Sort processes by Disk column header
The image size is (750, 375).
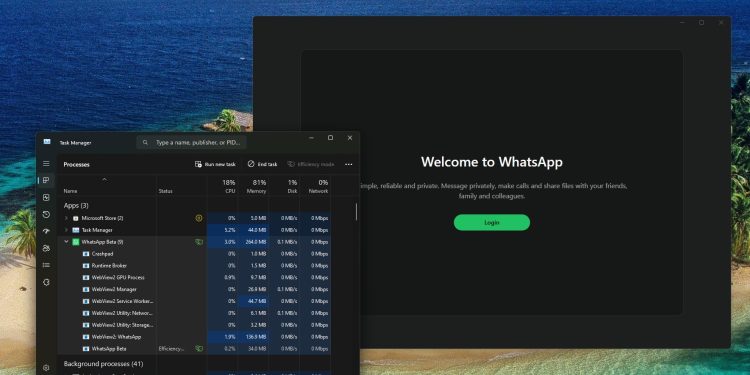point(284,186)
